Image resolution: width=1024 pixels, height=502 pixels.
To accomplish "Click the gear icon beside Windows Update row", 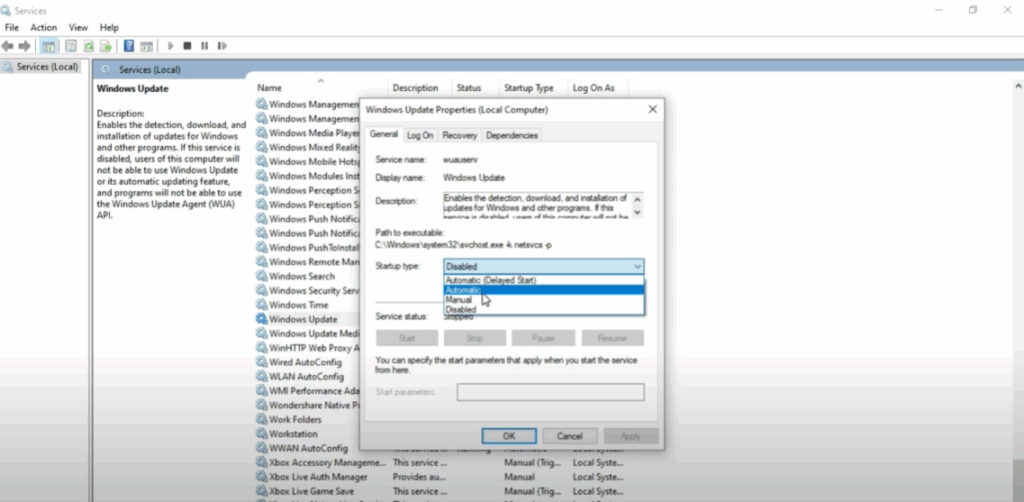I will [262, 319].
